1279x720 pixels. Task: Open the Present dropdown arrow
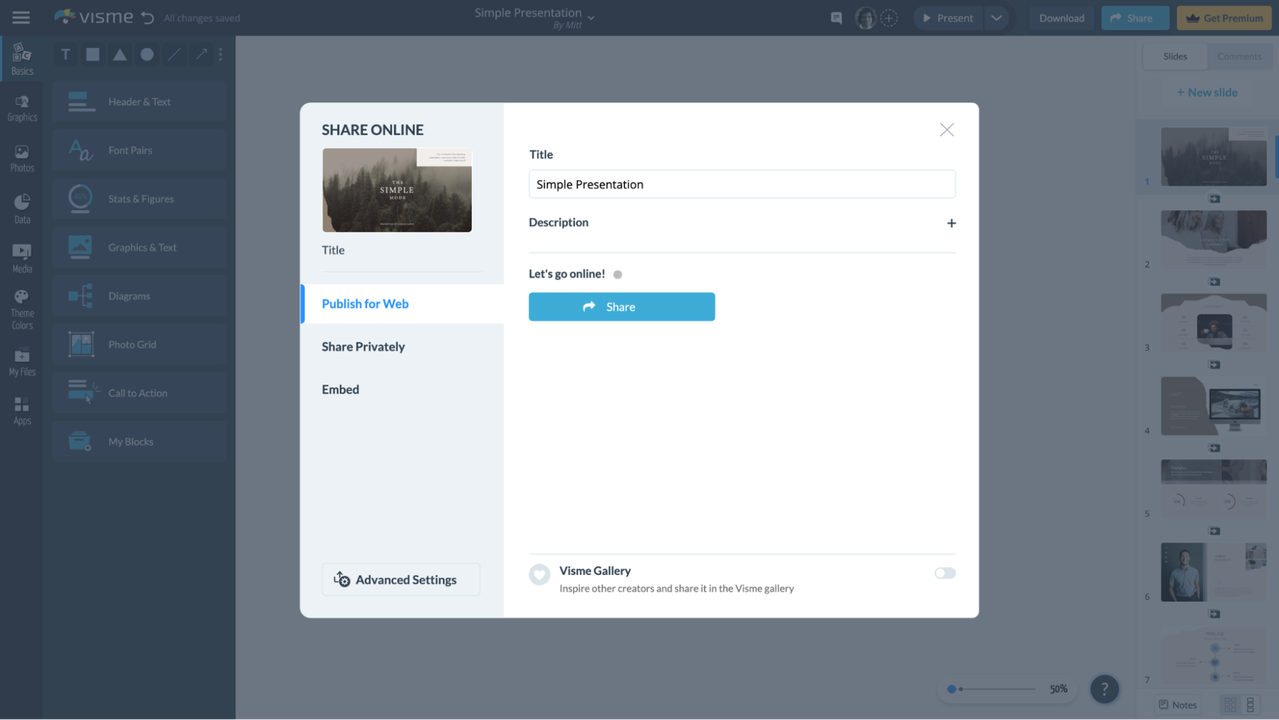[996, 18]
